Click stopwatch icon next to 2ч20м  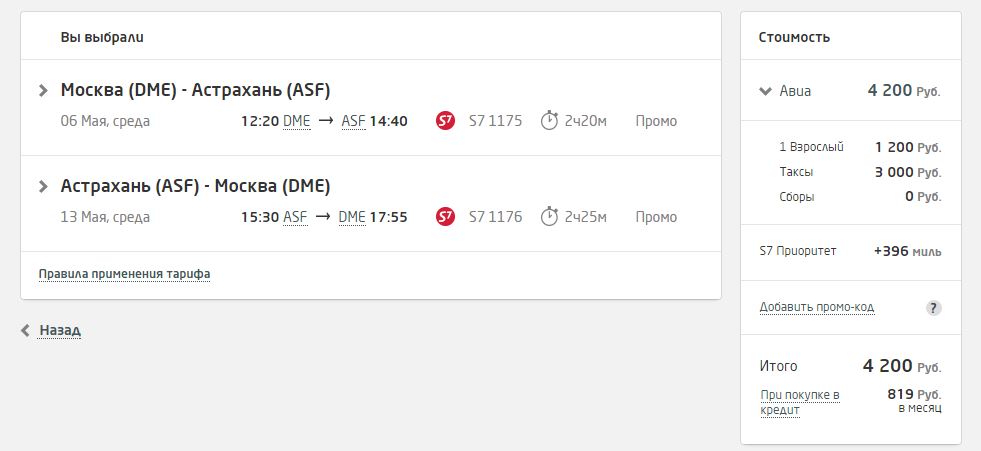point(549,120)
